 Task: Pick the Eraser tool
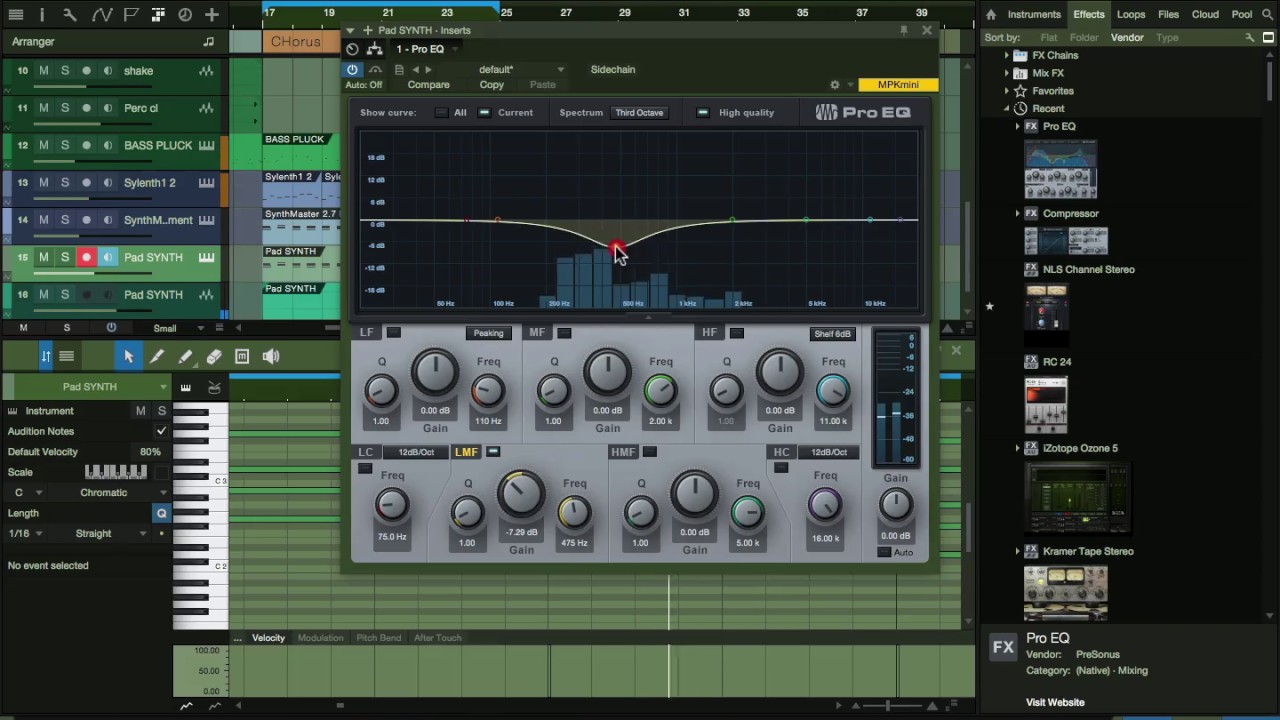(x=214, y=357)
